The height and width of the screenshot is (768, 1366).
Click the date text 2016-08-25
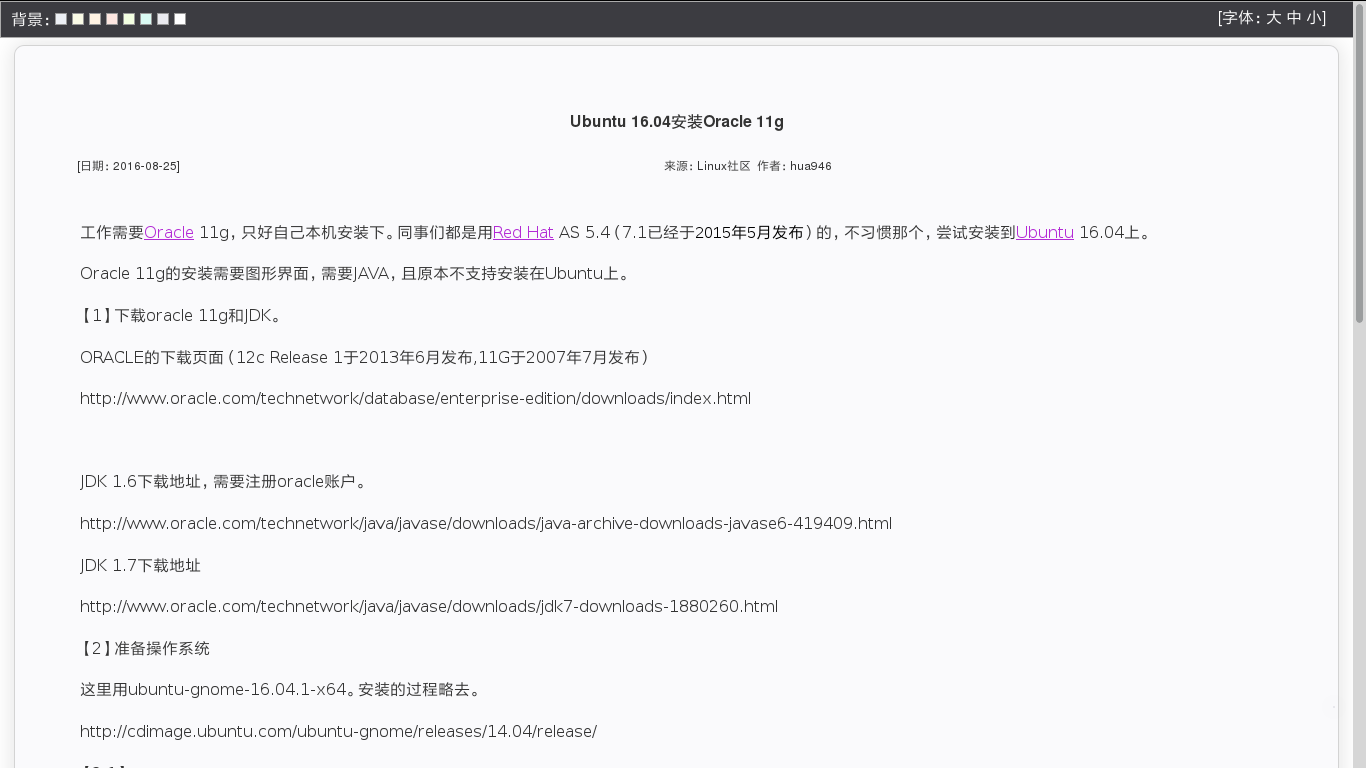click(145, 166)
